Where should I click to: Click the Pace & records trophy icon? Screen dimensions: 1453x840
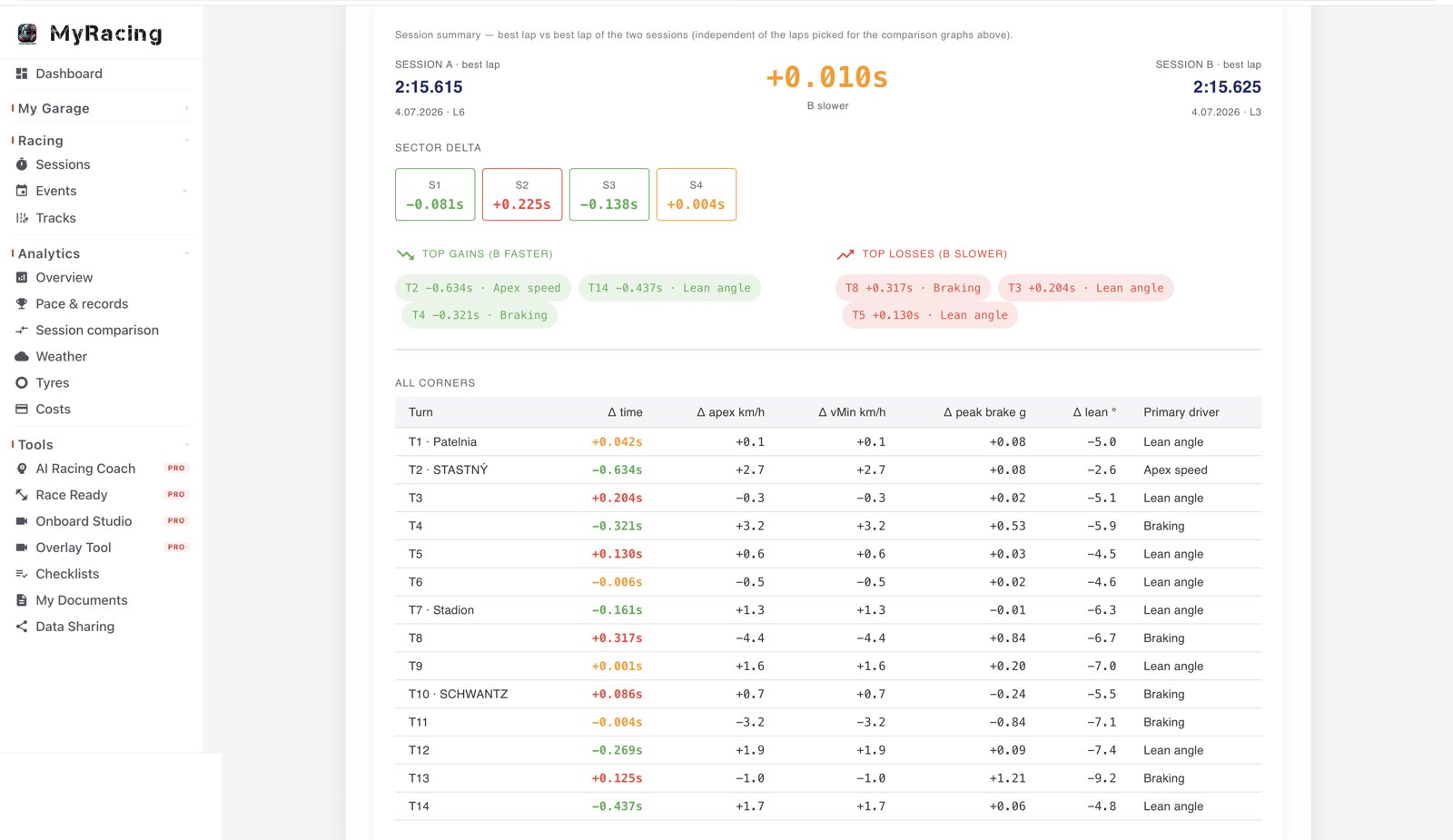(x=22, y=303)
